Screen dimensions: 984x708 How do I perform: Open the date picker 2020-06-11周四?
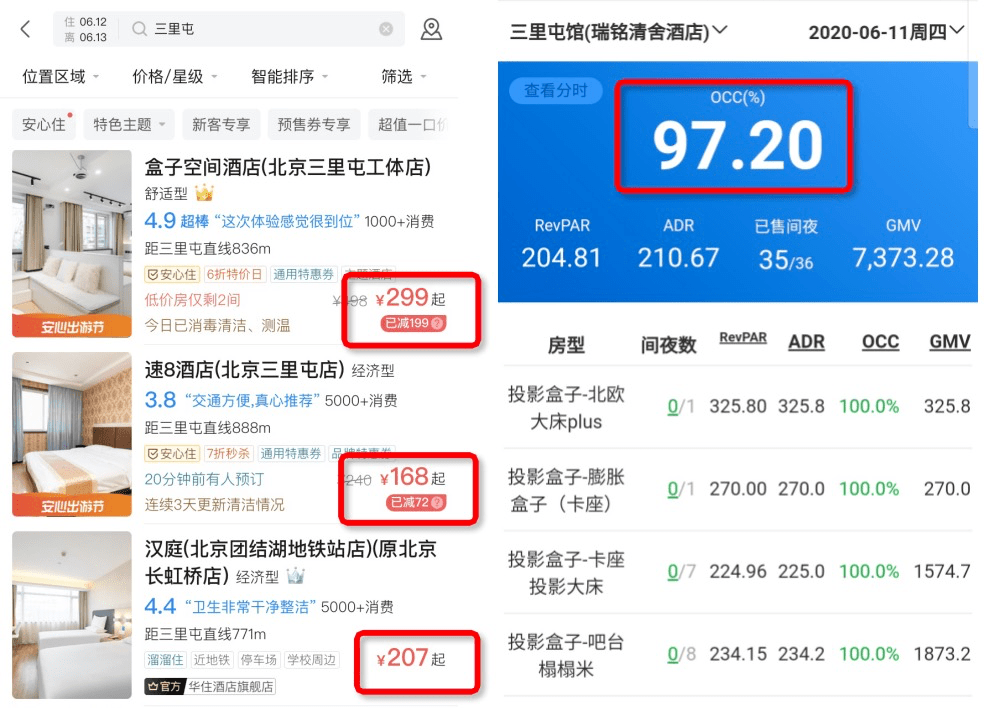click(885, 31)
